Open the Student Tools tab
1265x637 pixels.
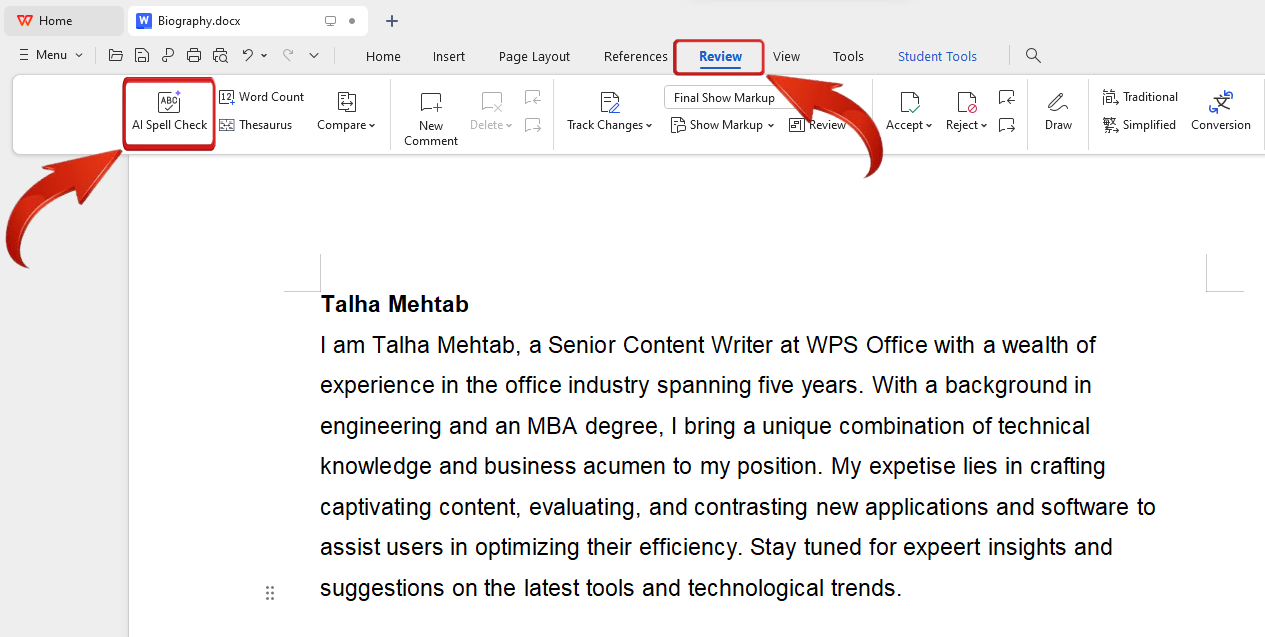pos(937,57)
